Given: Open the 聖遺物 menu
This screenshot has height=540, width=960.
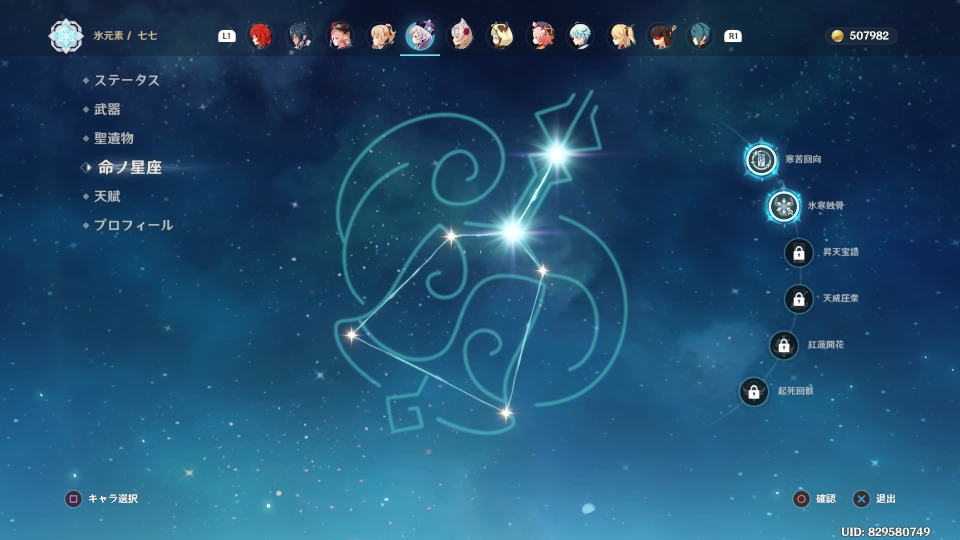Looking at the screenshot, I should (x=114, y=138).
